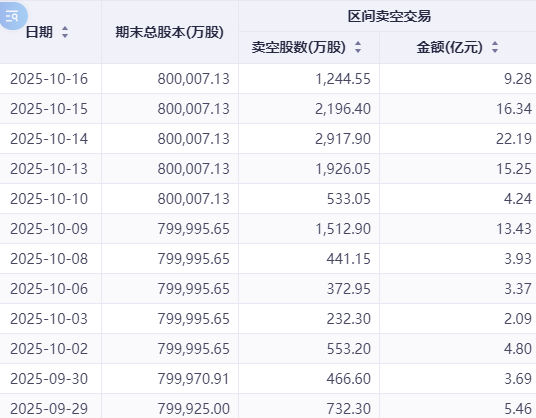This screenshot has width=536, height=418.
Task: Click amount value 3.93
Action: click(518, 259)
